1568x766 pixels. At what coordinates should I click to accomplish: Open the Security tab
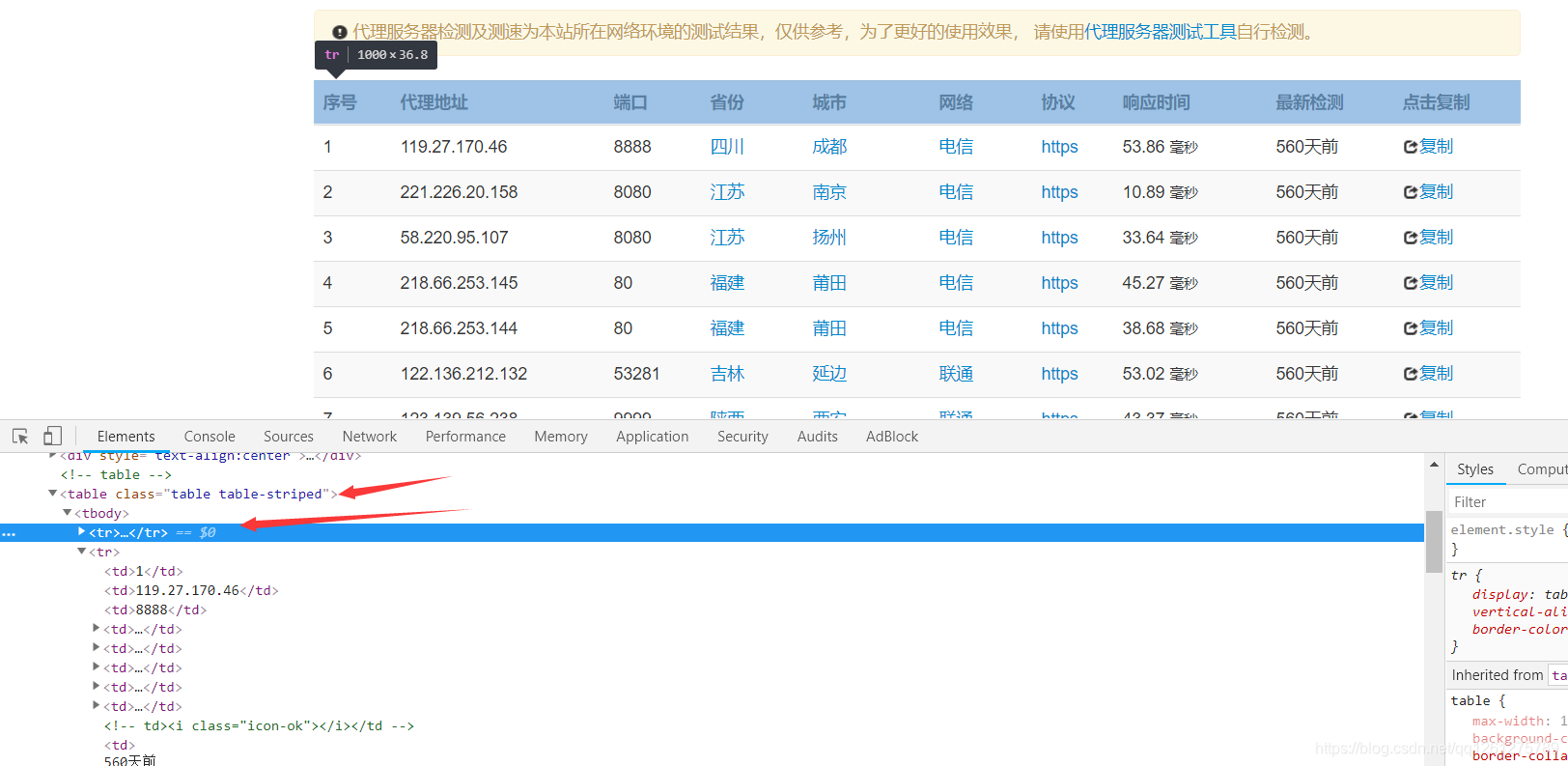pyautogui.click(x=742, y=437)
